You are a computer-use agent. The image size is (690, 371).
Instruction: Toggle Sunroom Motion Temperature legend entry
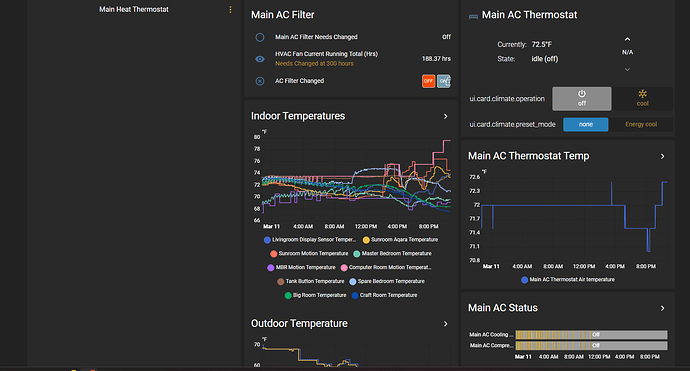[308, 253]
